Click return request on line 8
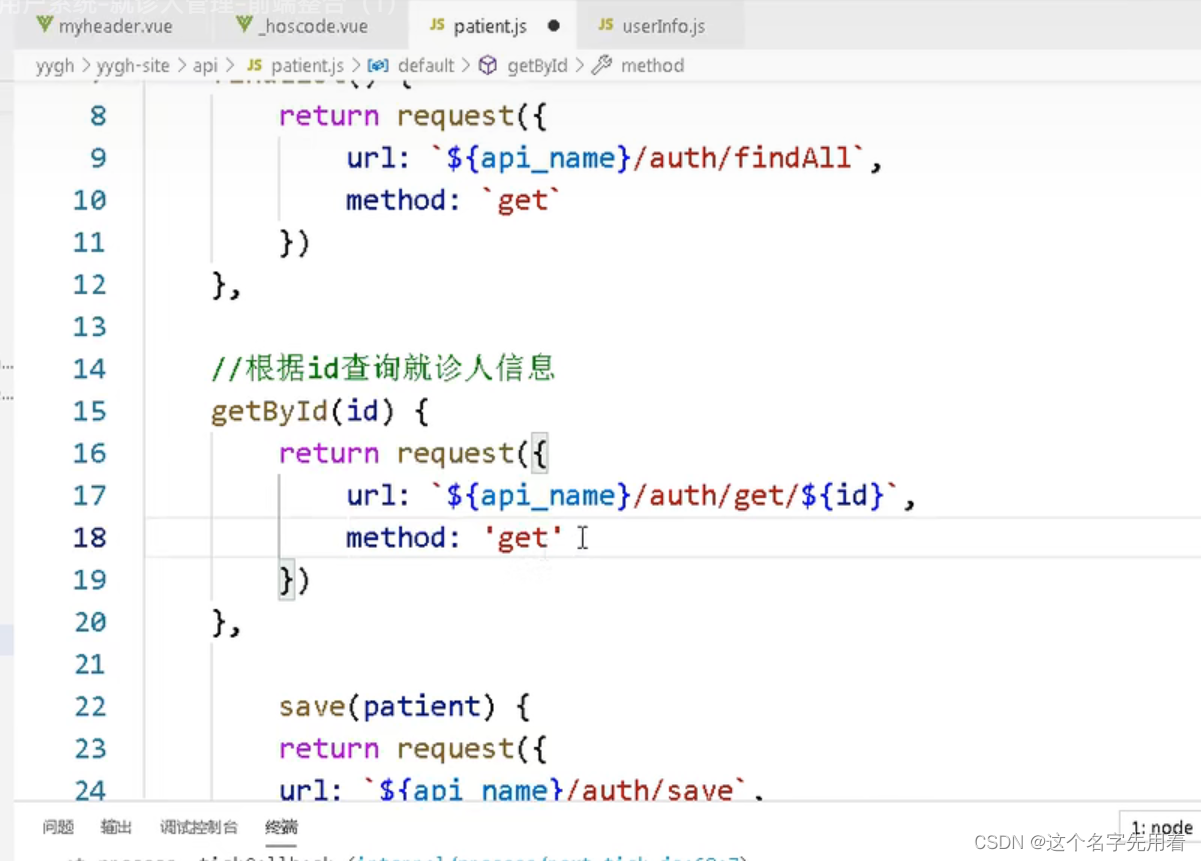The image size is (1201, 861). (x=396, y=116)
